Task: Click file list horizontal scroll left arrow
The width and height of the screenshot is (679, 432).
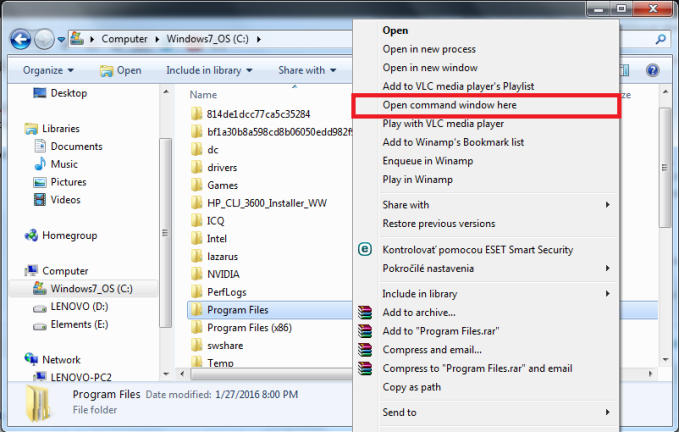Action: (x=182, y=374)
